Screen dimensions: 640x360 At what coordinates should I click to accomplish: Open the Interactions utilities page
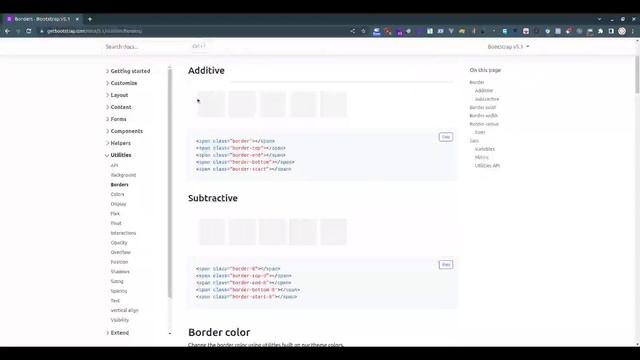123,233
